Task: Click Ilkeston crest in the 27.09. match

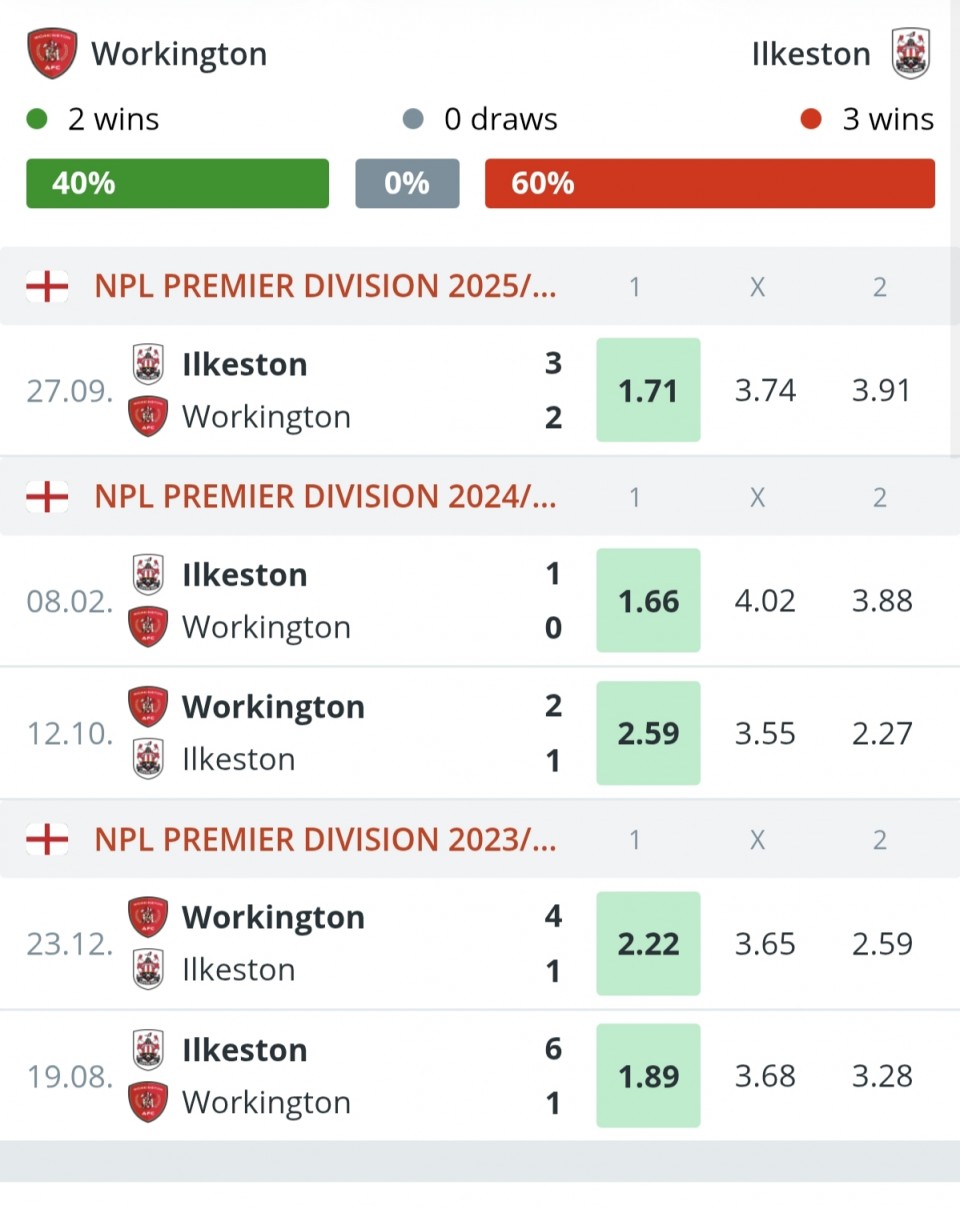Action: (148, 364)
